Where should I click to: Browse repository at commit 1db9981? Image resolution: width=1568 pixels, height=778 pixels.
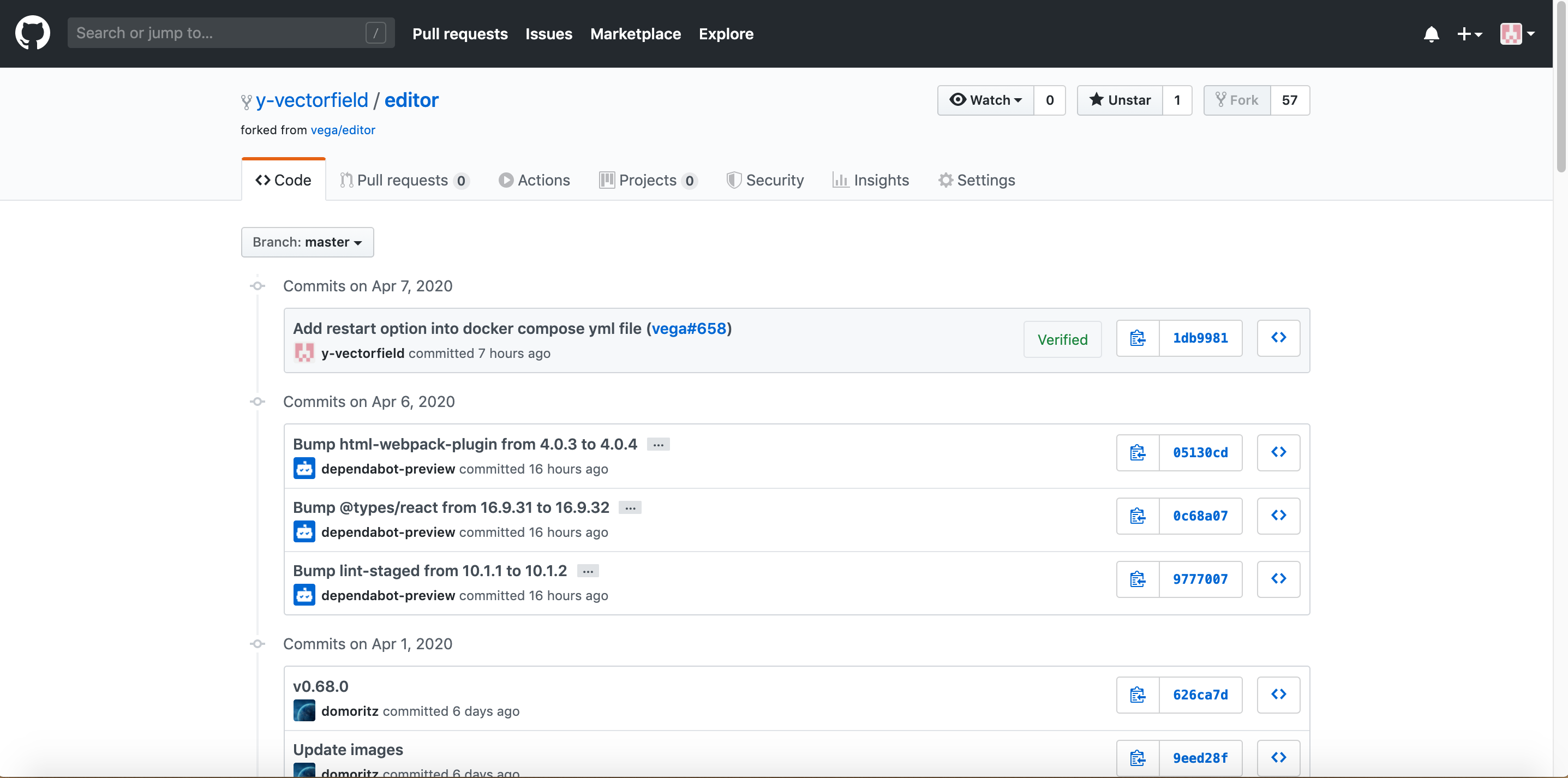pos(1278,338)
